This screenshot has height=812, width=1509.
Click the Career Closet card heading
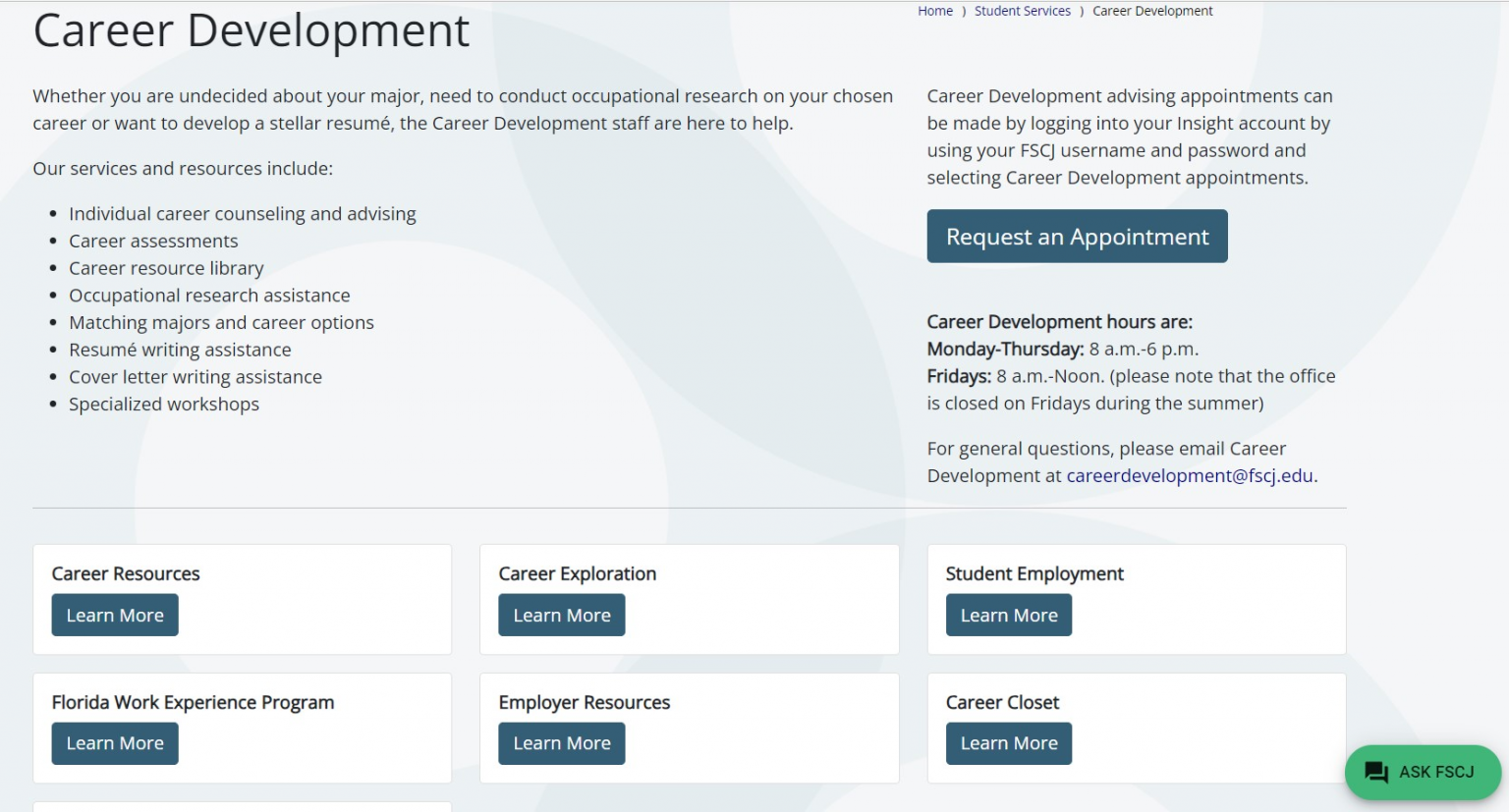pos(1001,703)
